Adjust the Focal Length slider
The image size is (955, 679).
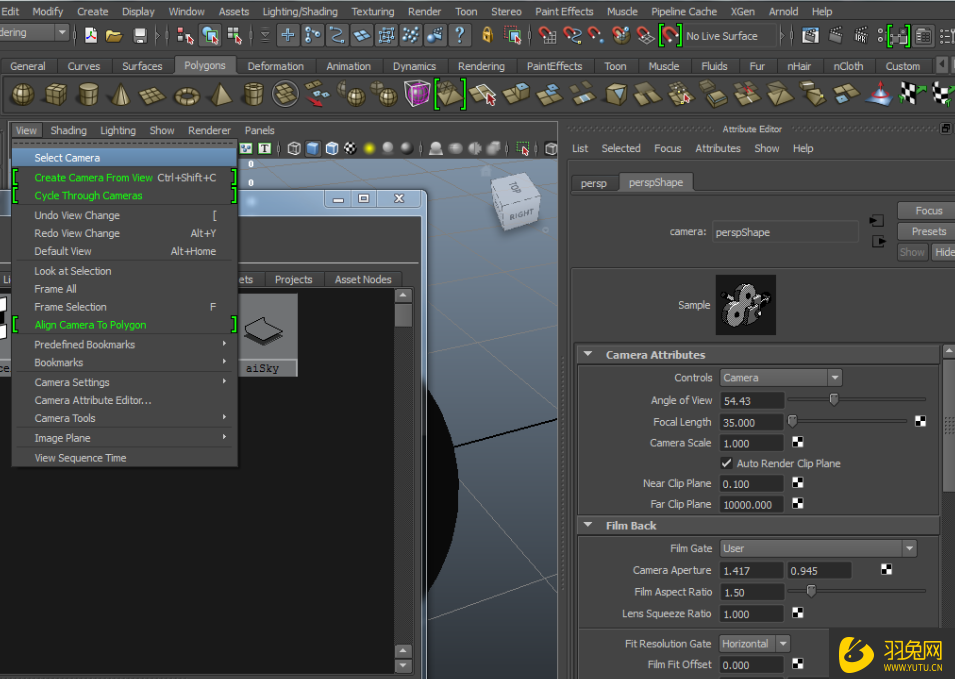pyautogui.click(x=792, y=420)
